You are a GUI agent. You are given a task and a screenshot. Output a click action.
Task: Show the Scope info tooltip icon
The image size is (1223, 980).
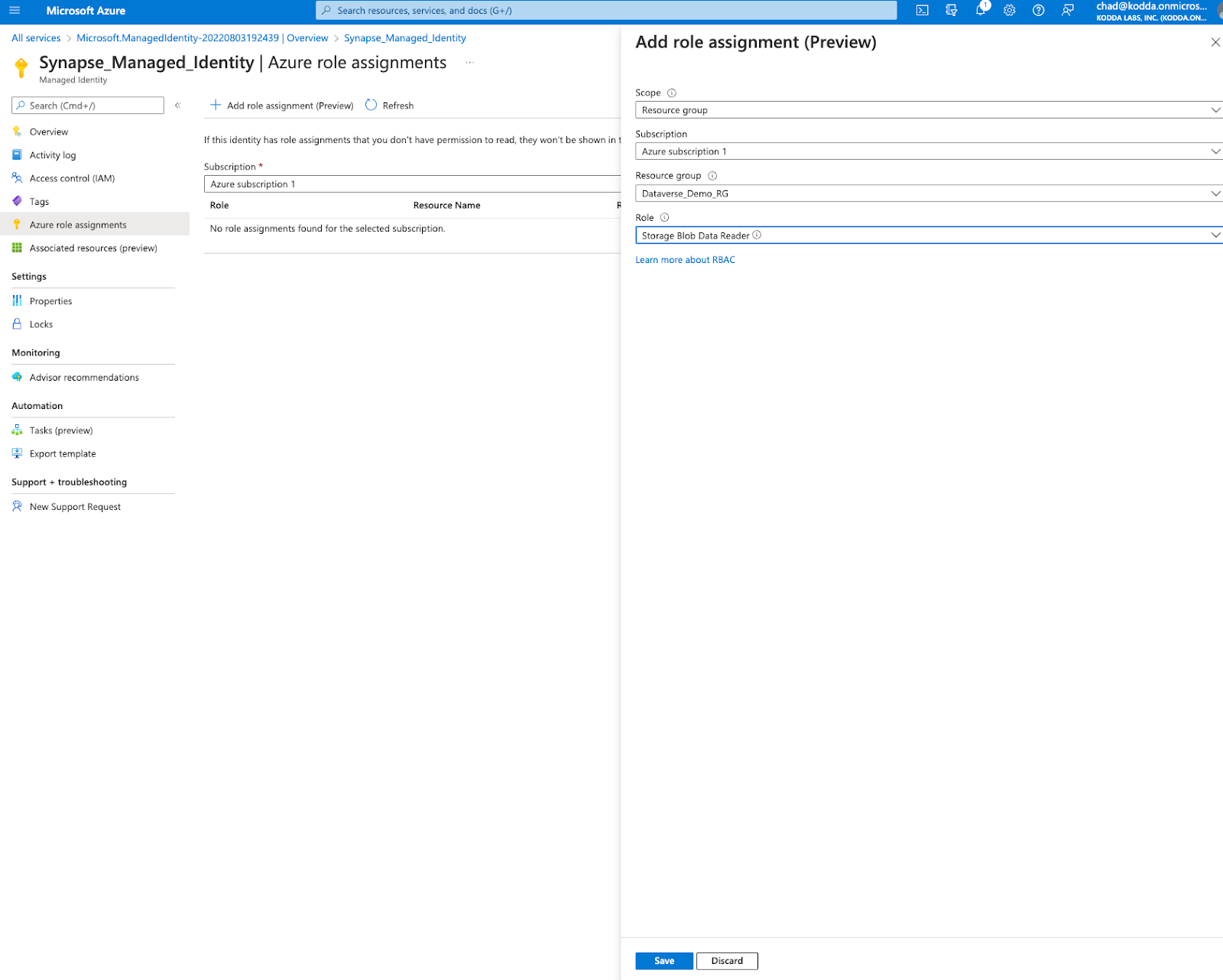672,93
